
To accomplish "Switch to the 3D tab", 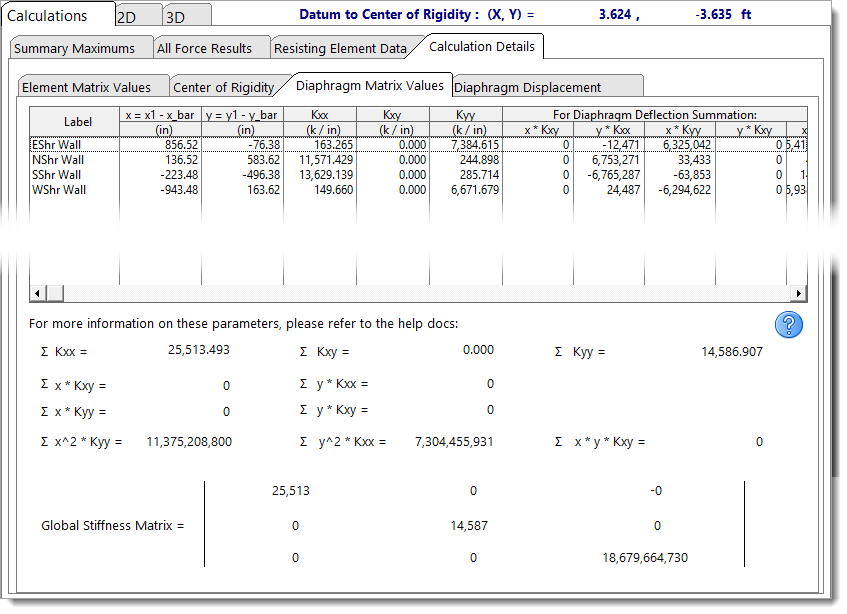I will click(x=186, y=17).
